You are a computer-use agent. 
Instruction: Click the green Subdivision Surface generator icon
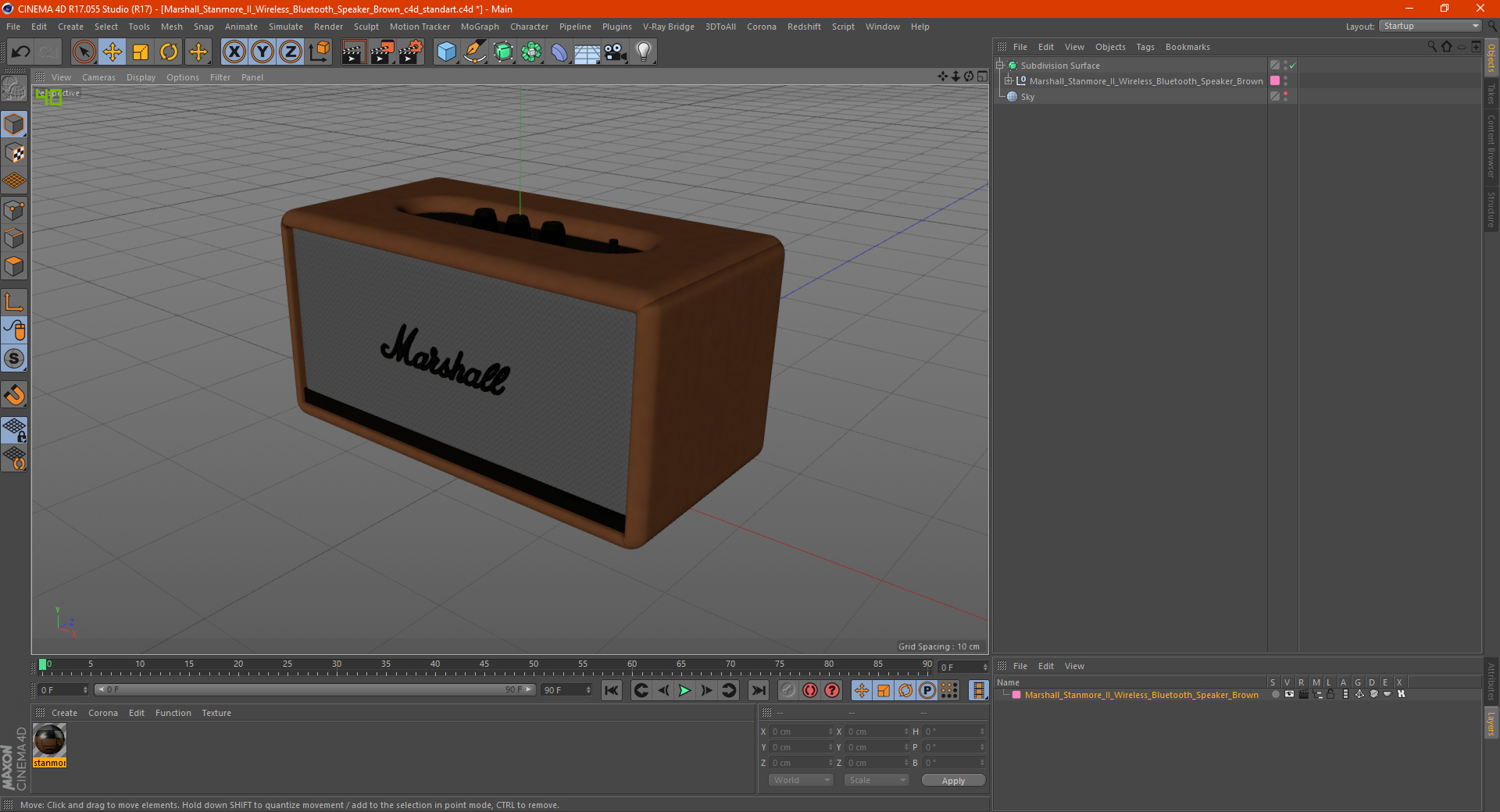point(503,52)
